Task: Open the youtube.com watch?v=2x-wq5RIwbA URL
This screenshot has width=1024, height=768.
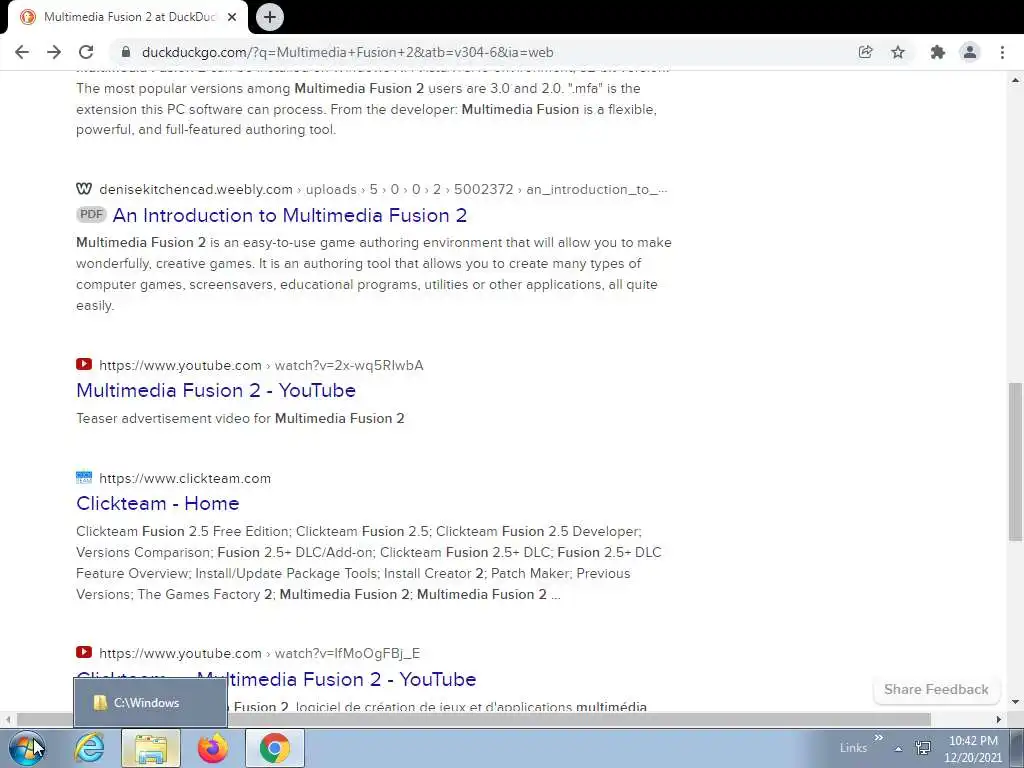Action: tap(261, 365)
